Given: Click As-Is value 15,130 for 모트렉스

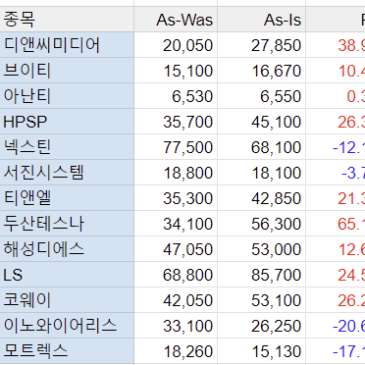Looking at the screenshot, I should point(261,351).
